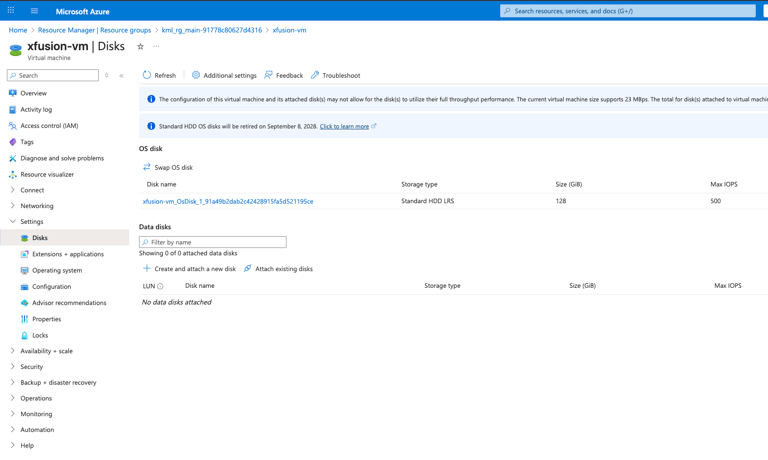
Task: Open xfusion-vm breadcrumb link
Action: (289, 30)
